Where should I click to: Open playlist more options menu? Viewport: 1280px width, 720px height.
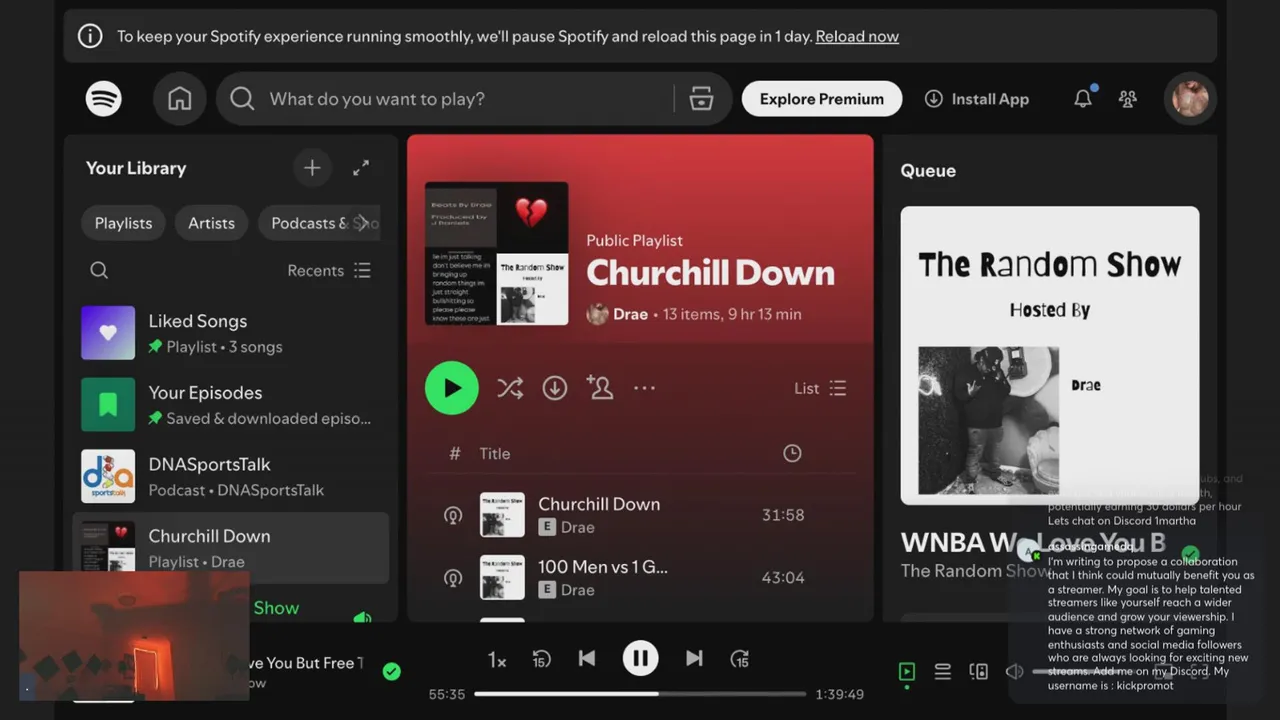pos(644,388)
